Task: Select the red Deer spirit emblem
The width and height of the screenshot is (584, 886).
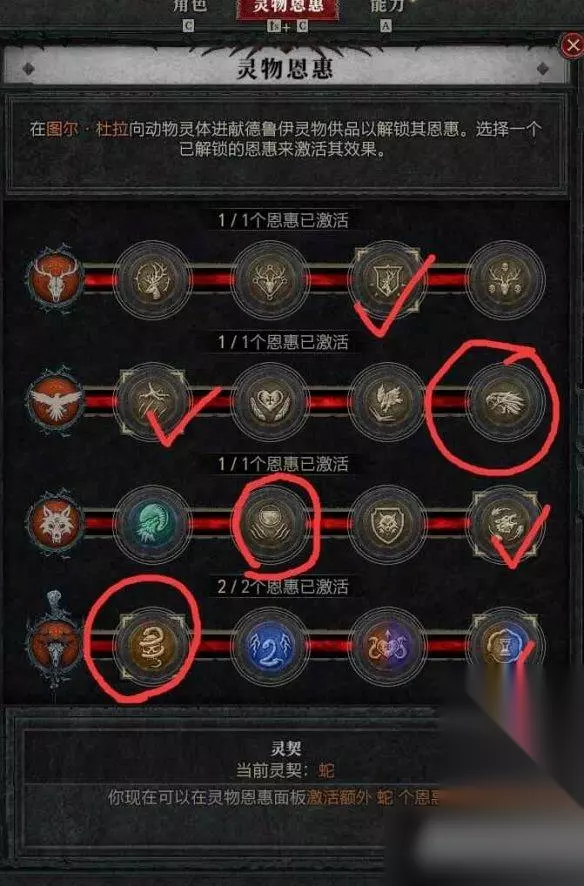Action: click(x=55, y=279)
